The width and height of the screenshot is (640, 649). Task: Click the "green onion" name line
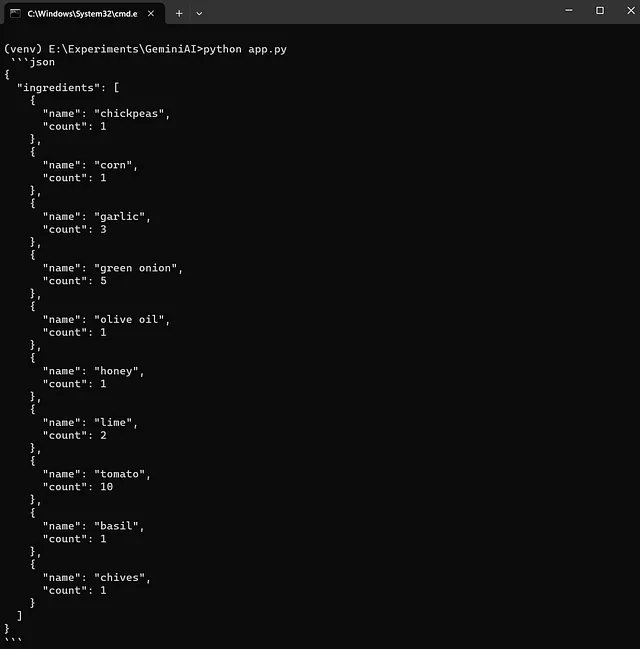tap(113, 268)
